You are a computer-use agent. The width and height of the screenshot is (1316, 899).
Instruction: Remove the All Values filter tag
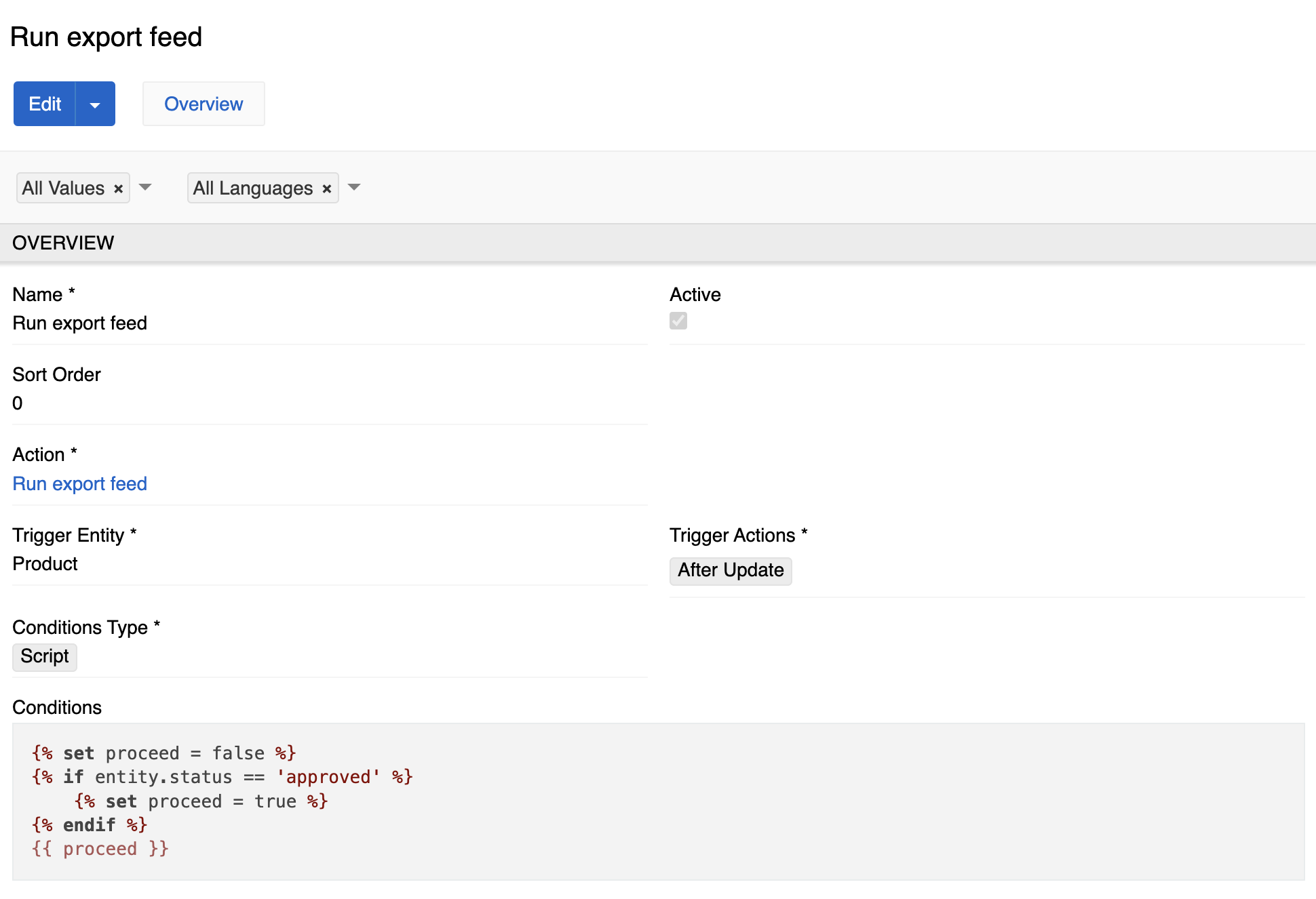(x=118, y=188)
